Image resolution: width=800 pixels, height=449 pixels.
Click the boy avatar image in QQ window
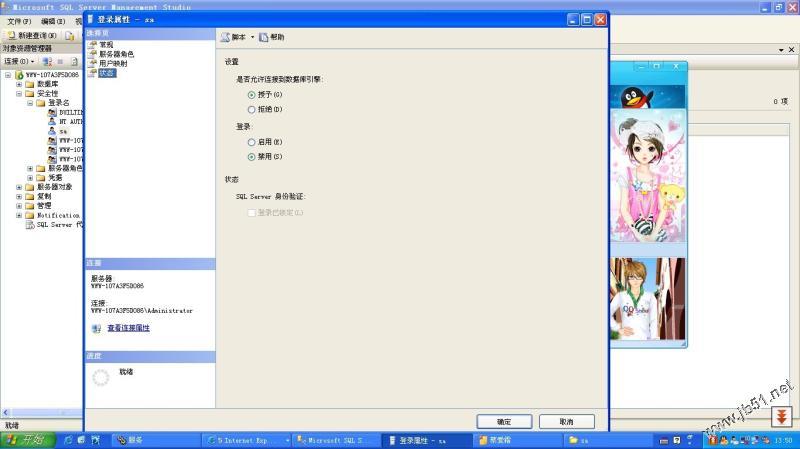(647, 298)
